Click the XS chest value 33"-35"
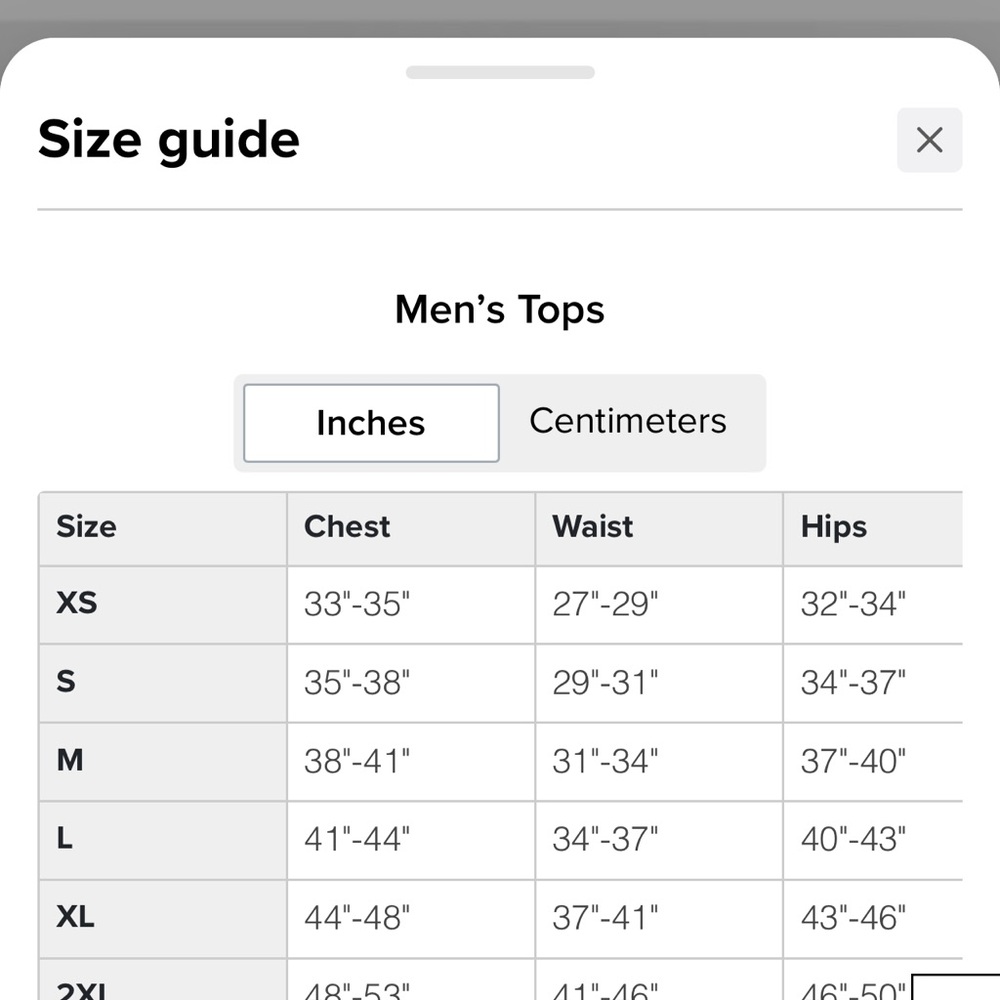This screenshot has height=1000, width=1000. point(357,604)
